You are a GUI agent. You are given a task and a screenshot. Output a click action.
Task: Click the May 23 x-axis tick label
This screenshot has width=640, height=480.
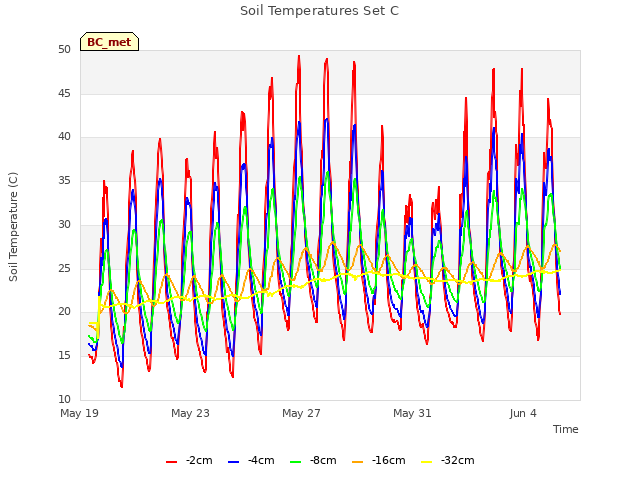pos(190,413)
